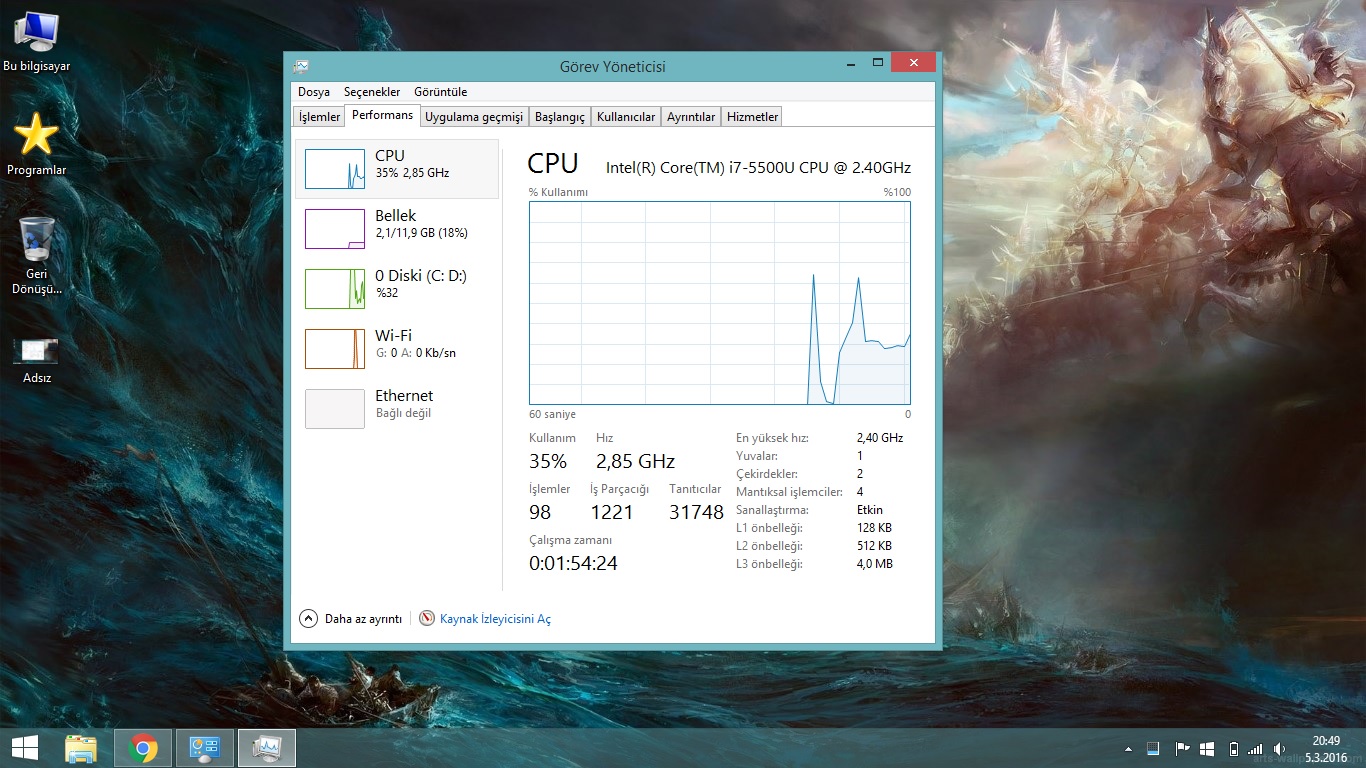This screenshot has width=1366, height=768.
Task: Switch to the Hizmetler tab
Action: 753,117
